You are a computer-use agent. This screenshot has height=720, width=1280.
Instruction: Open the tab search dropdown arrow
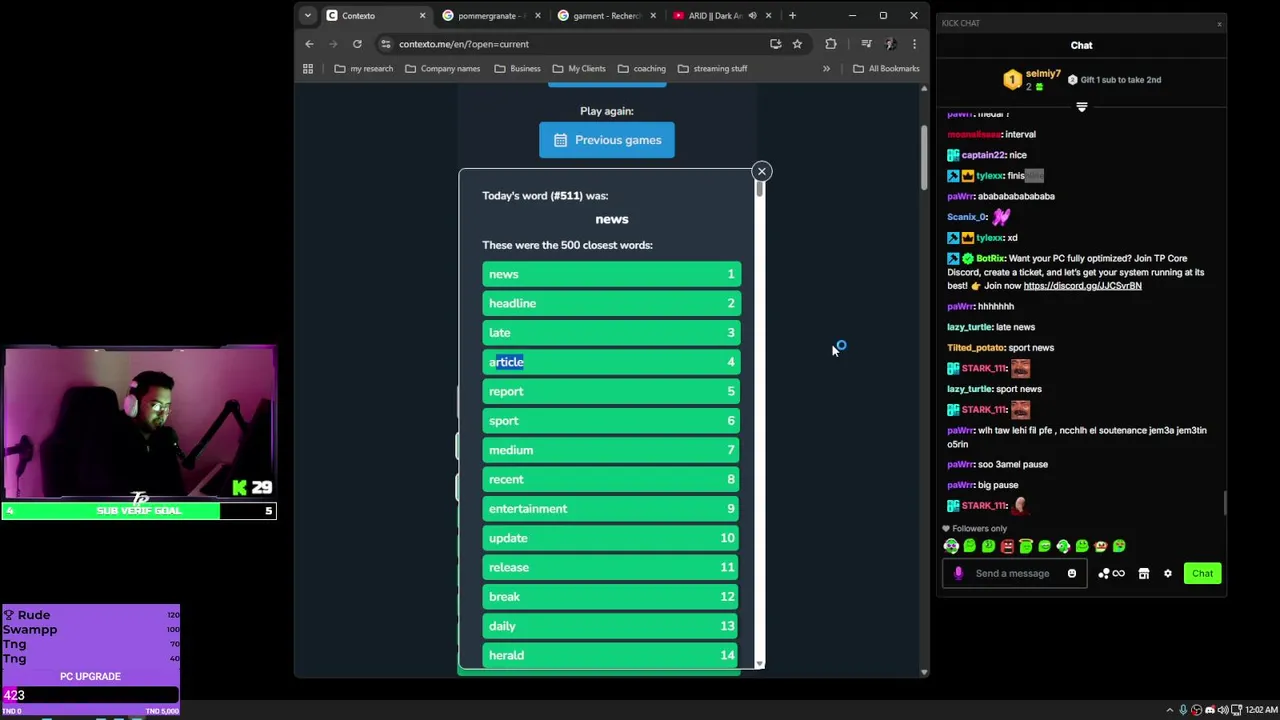tap(307, 15)
